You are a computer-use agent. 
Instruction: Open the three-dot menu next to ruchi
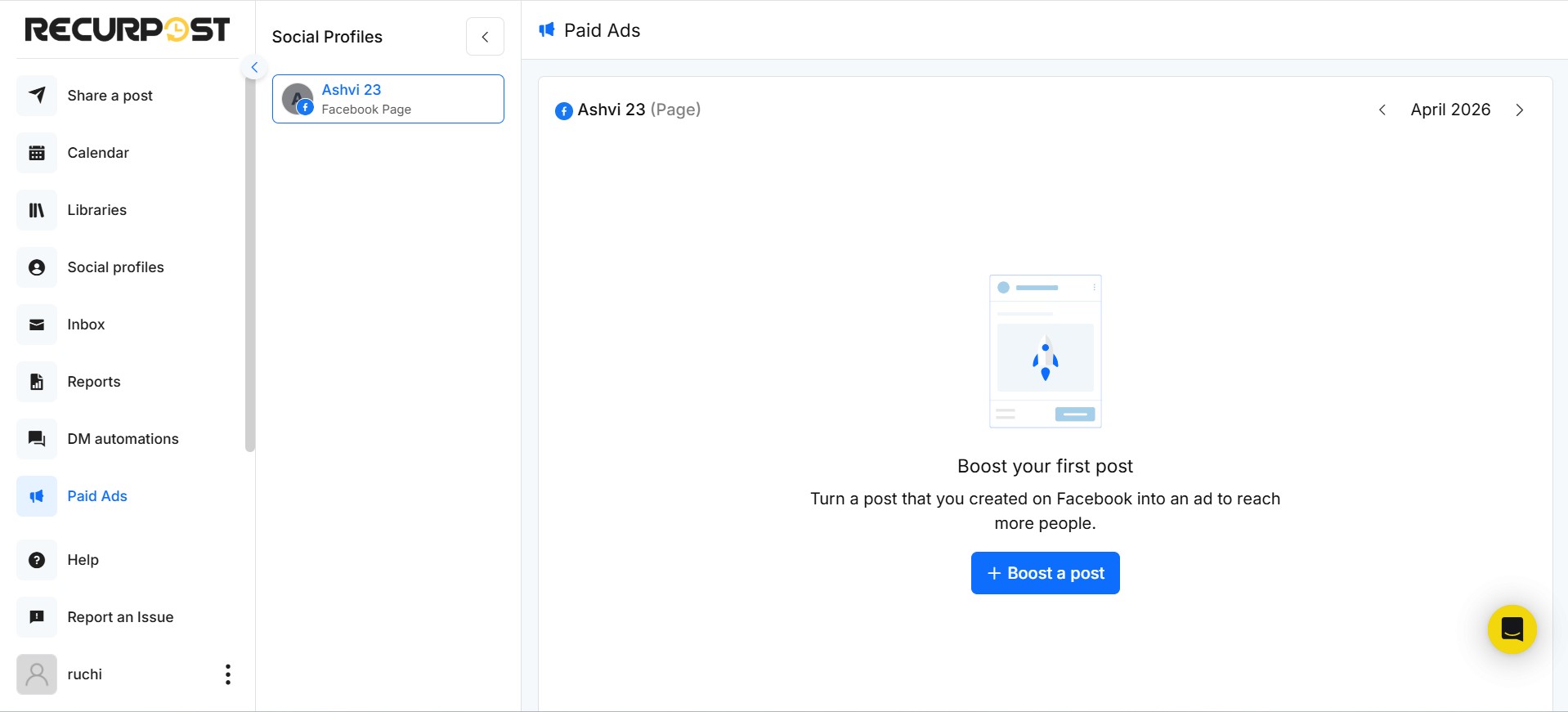228,674
